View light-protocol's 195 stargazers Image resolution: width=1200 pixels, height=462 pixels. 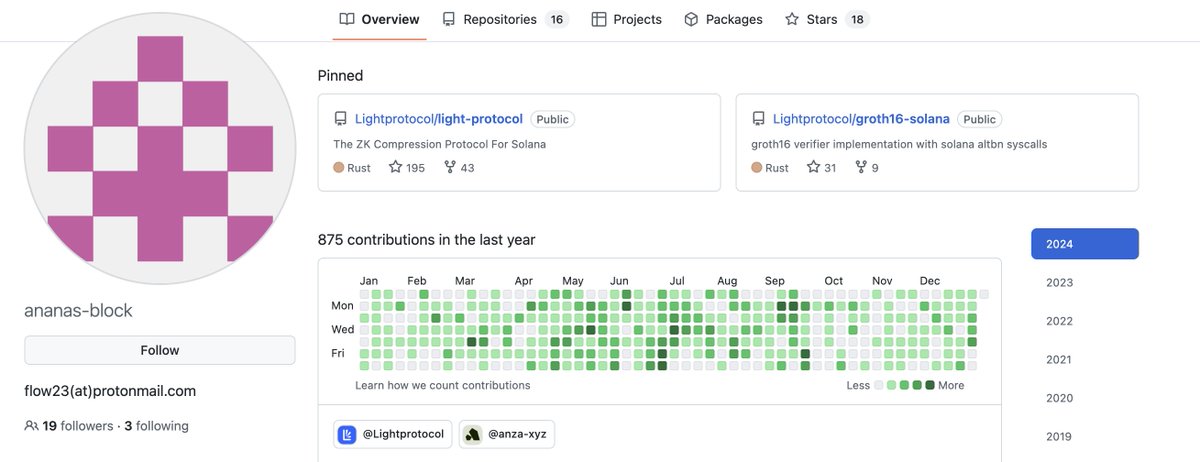point(407,168)
